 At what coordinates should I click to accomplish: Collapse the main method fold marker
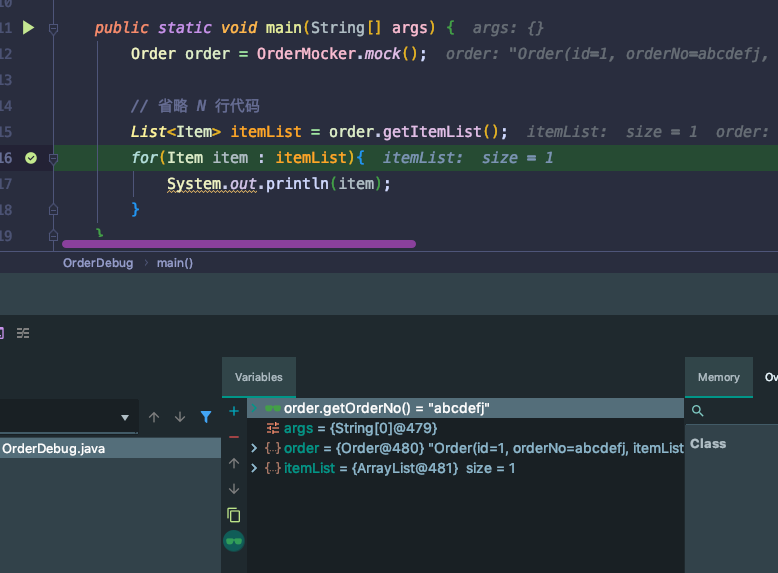click(54, 29)
